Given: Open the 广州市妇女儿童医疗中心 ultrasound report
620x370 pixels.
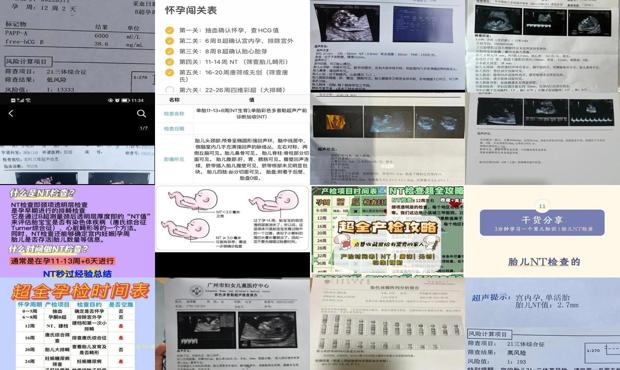Looking at the screenshot, I should point(232,324).
